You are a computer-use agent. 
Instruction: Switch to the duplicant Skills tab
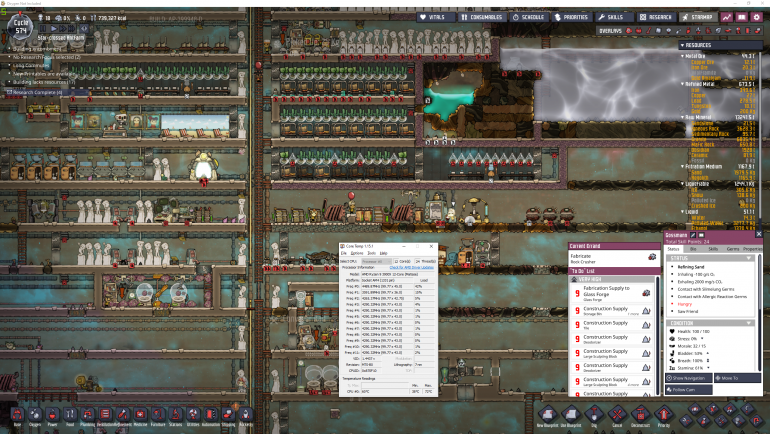tap(713, 249)
